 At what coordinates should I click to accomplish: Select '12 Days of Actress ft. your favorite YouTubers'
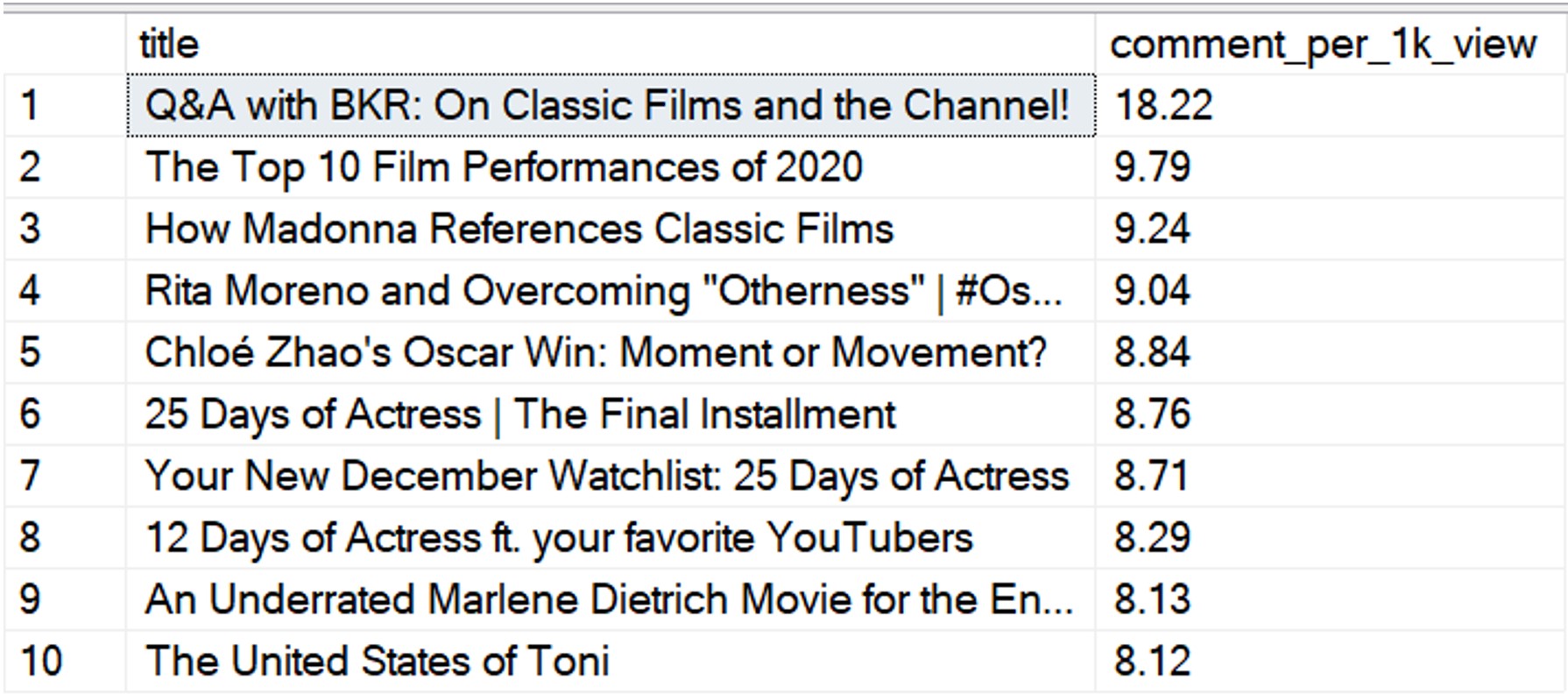point(611,538)
